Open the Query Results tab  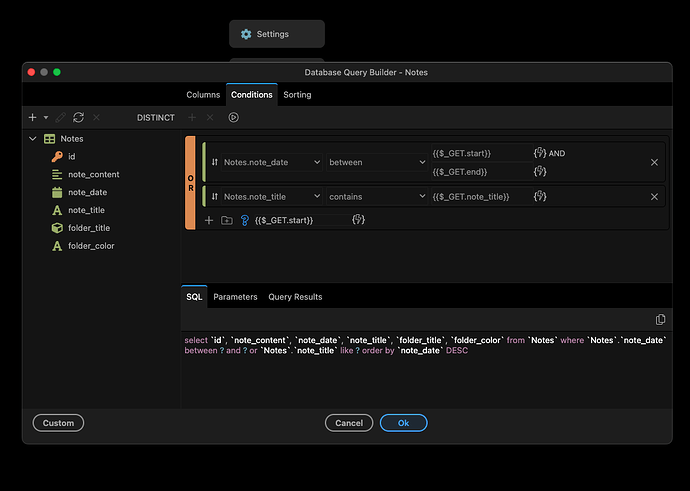point(294,297)
